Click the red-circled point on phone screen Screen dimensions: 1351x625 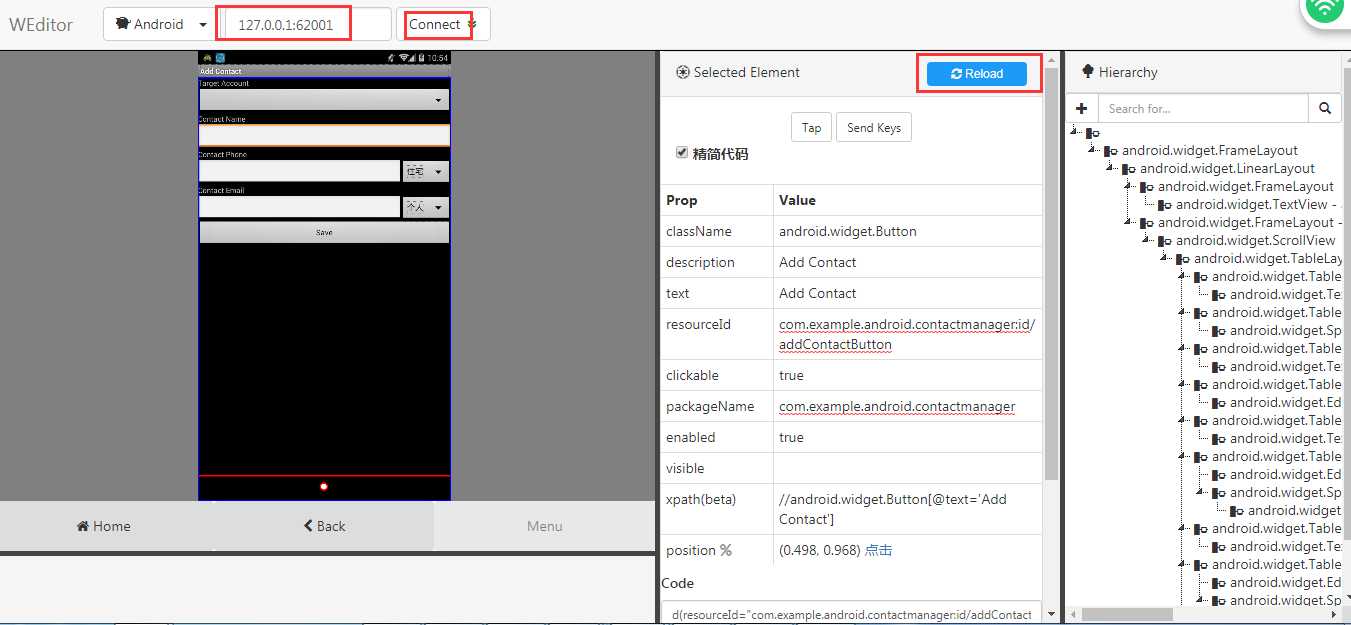(x=324, y=486)
